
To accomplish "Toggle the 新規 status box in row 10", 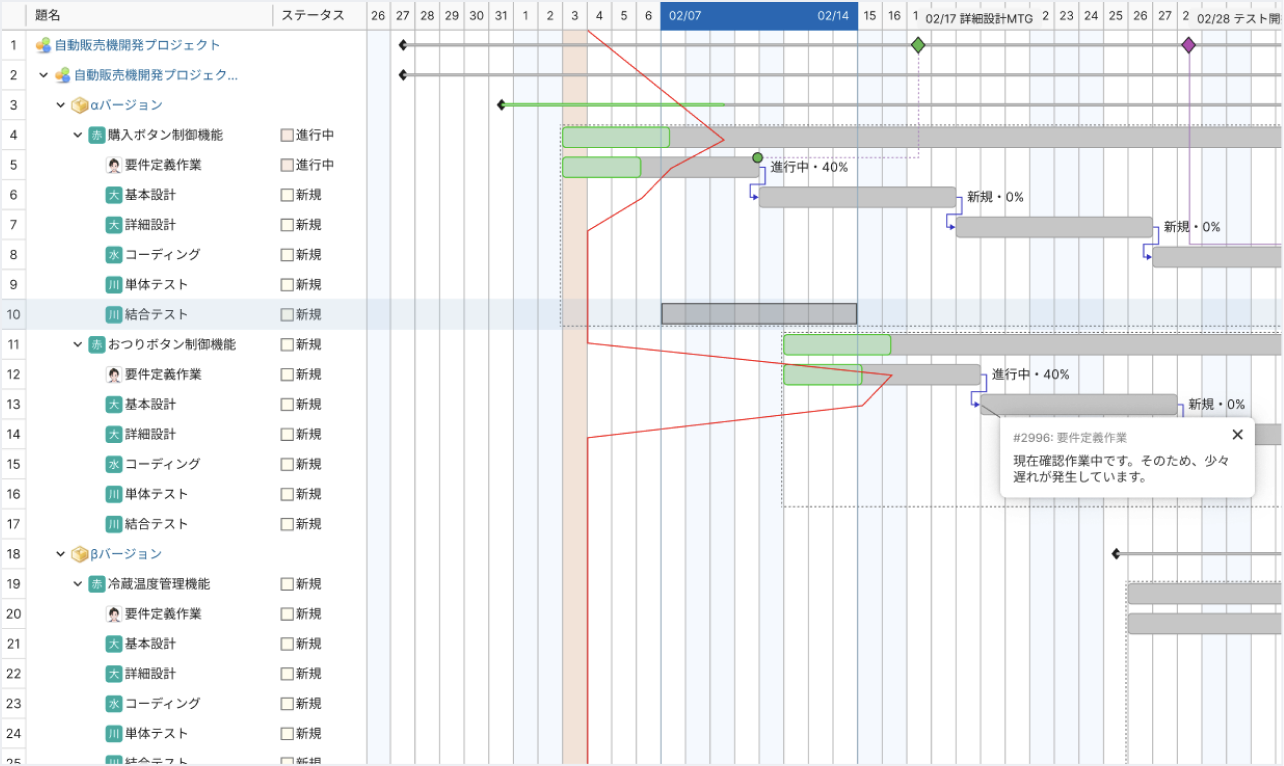I will point(287,314).
